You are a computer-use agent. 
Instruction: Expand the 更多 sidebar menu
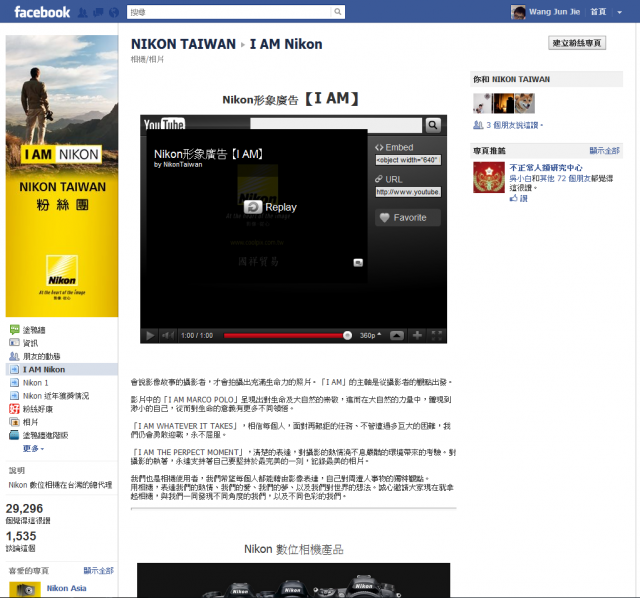[x=33, y=448]
